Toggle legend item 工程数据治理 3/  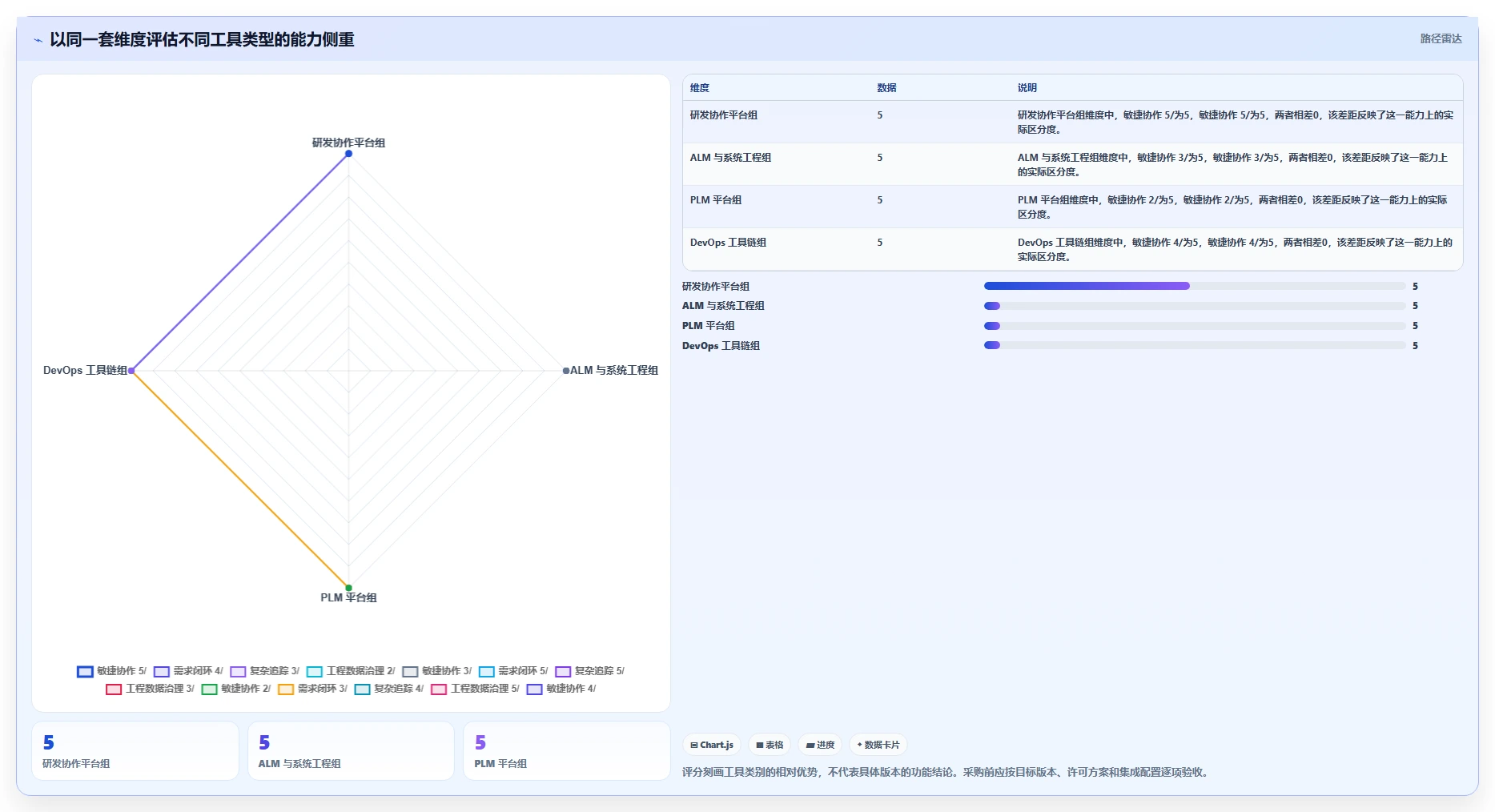point(150,689)
